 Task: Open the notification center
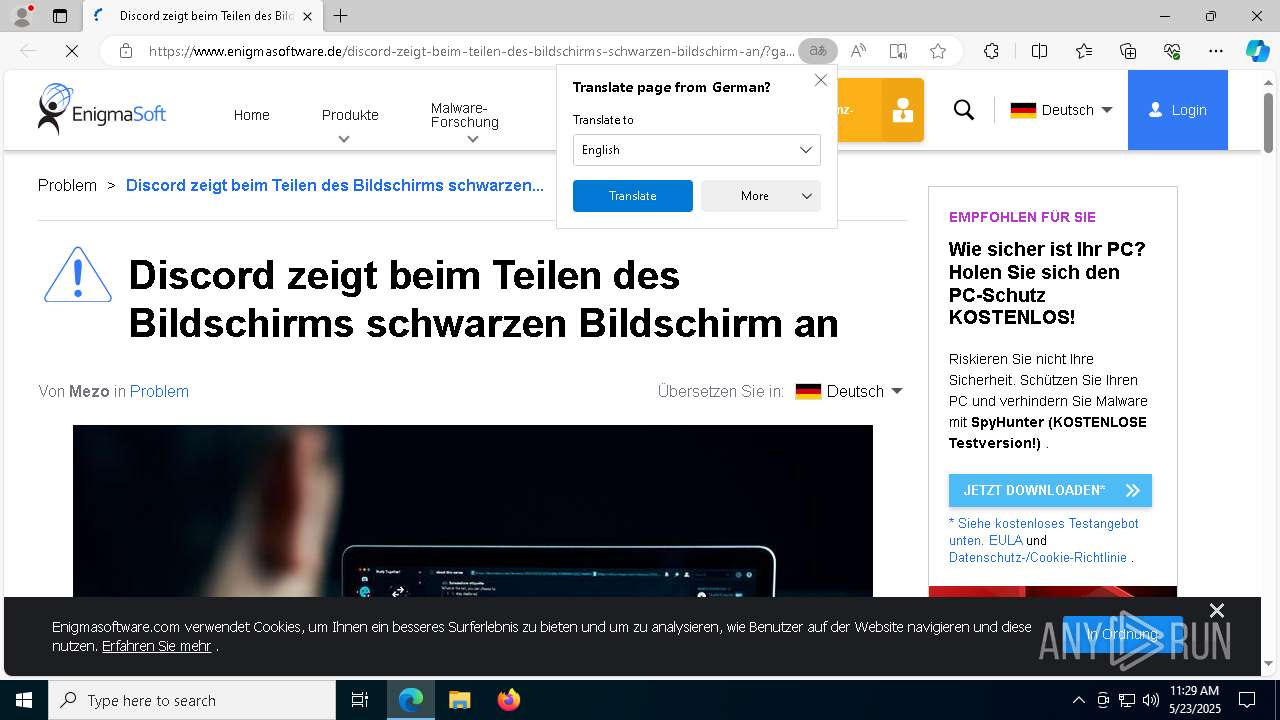1247,700
